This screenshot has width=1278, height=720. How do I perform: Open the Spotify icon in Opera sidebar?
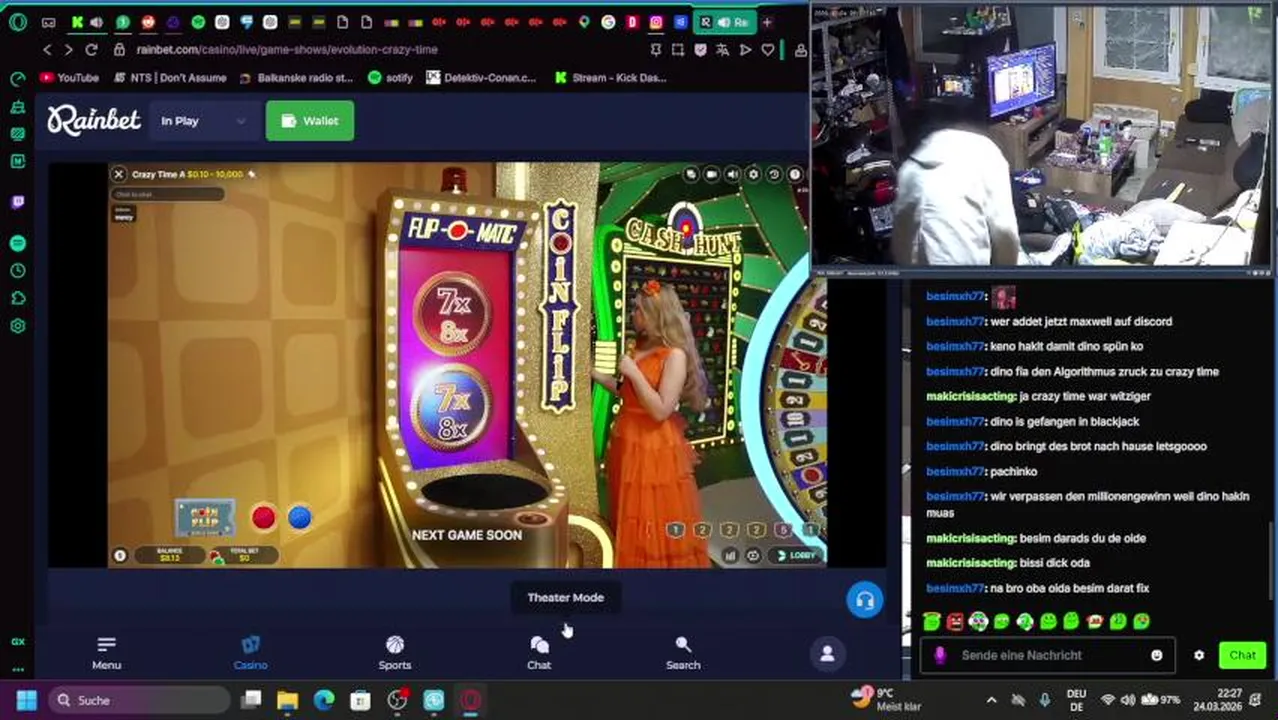[x=17, y=243]
